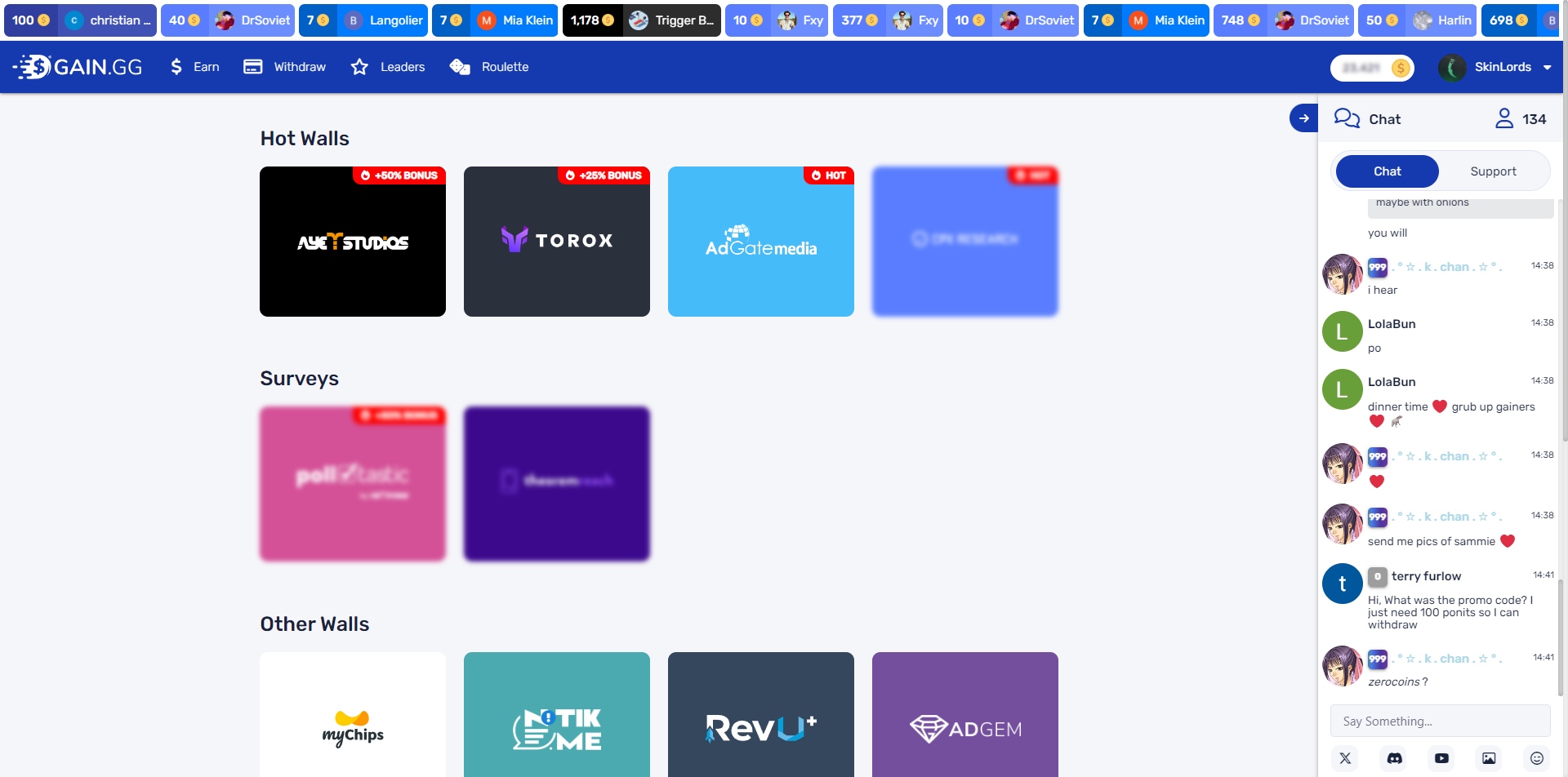1568x777 pixels.
Task: Click the 'dinner time' chat message
Action: [1451, 414]
